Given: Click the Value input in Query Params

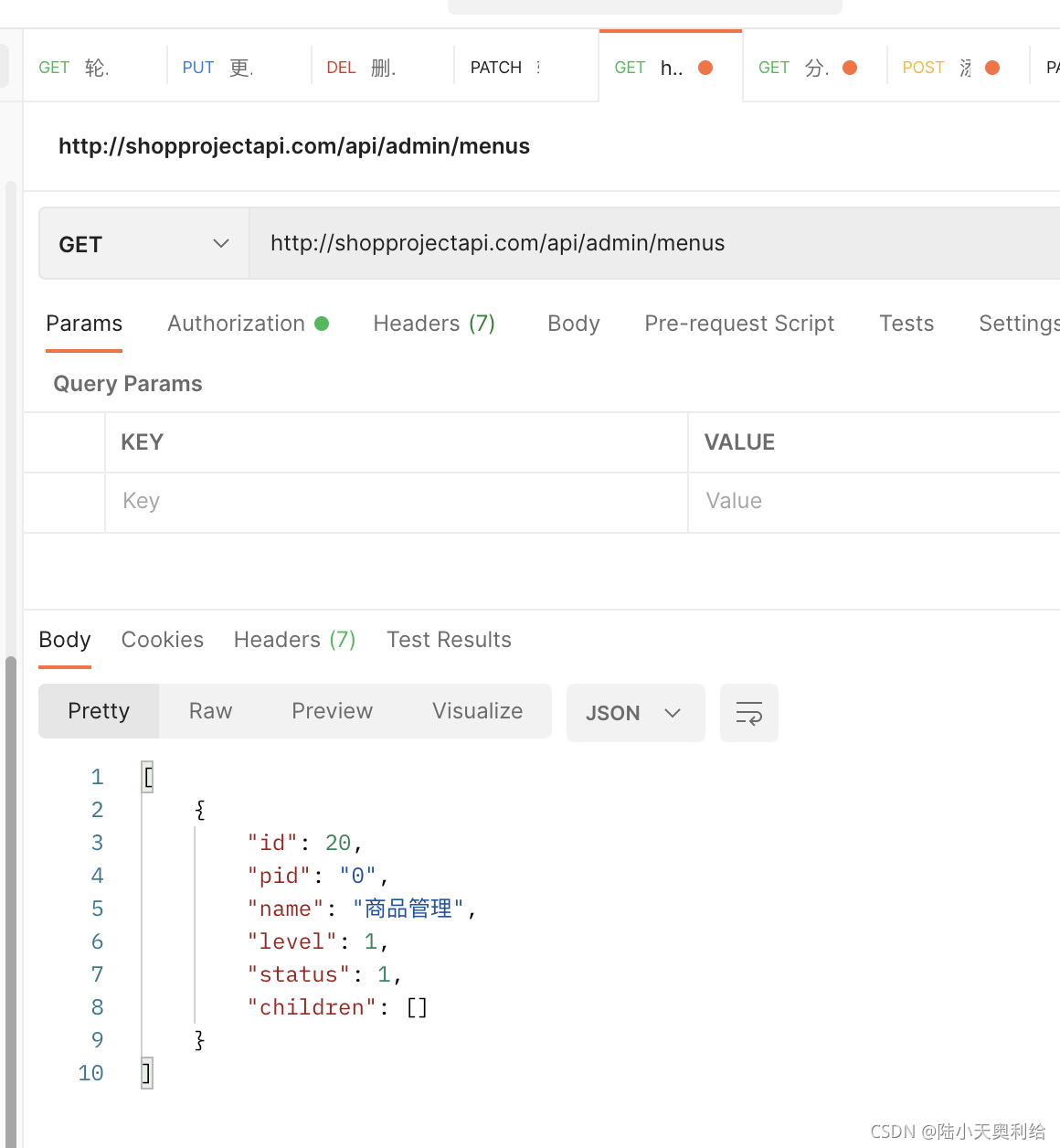Looking at the screenshot, I should click(x=874, y=502).
